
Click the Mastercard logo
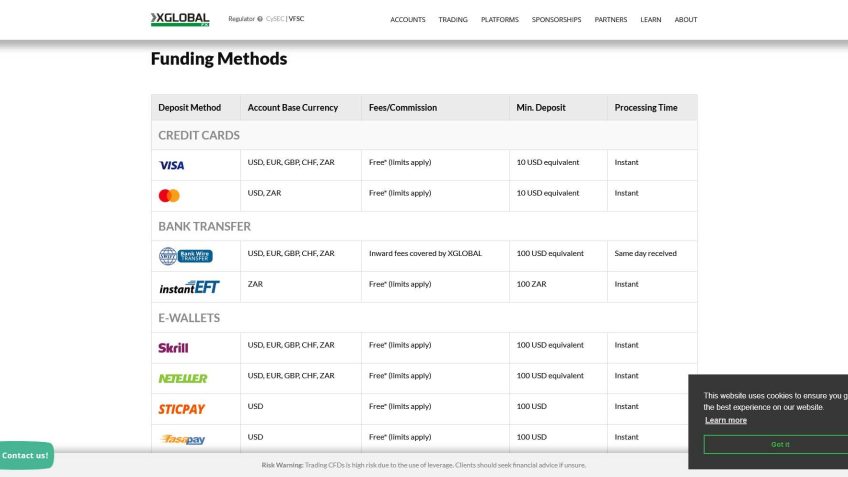coord(169,196)
